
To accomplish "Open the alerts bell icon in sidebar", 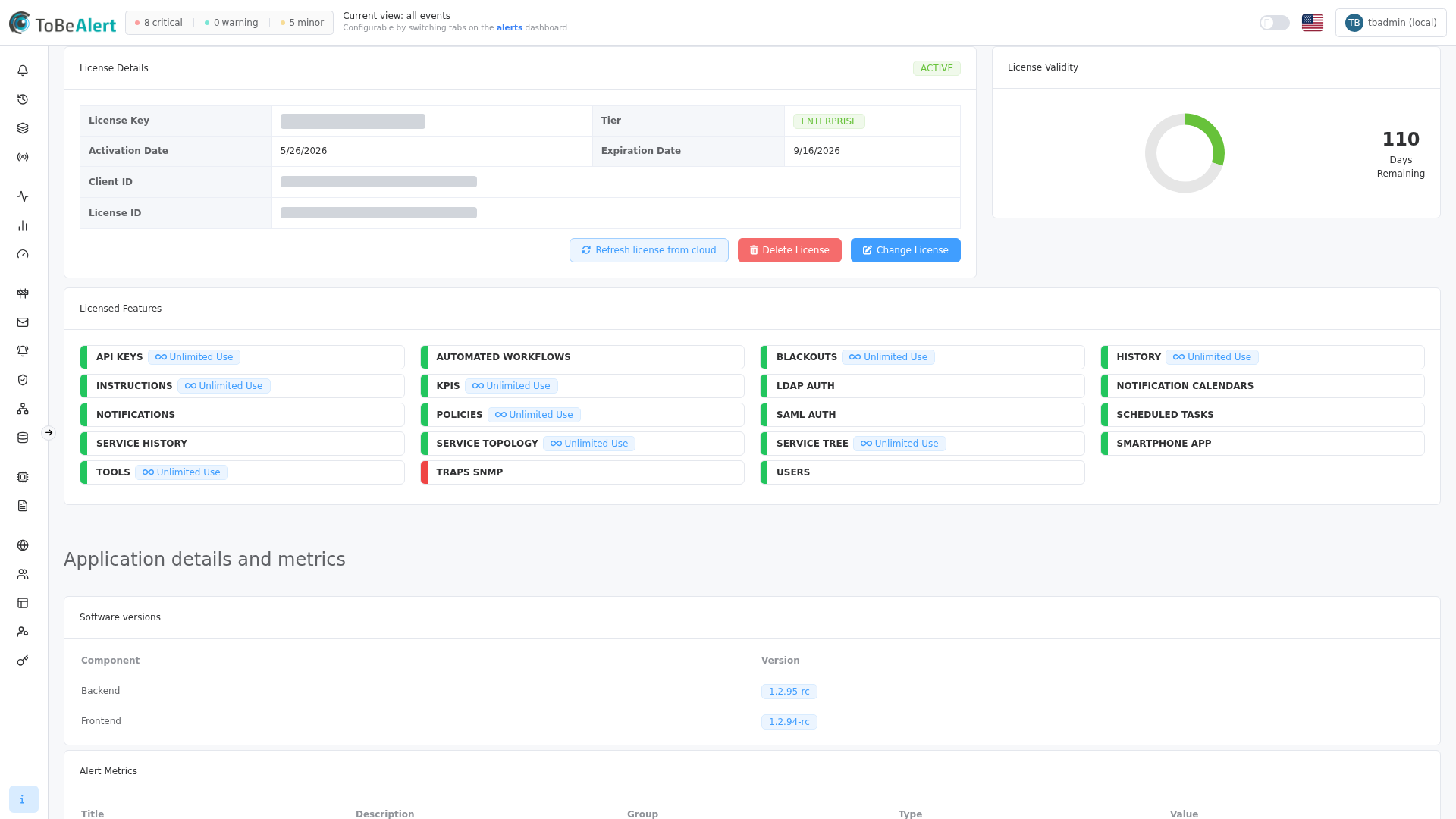I will (23, 71).
